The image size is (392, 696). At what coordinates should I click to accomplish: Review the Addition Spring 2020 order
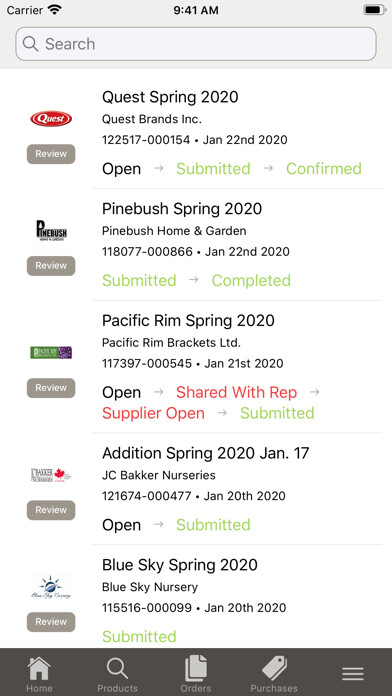pos(51,510)
